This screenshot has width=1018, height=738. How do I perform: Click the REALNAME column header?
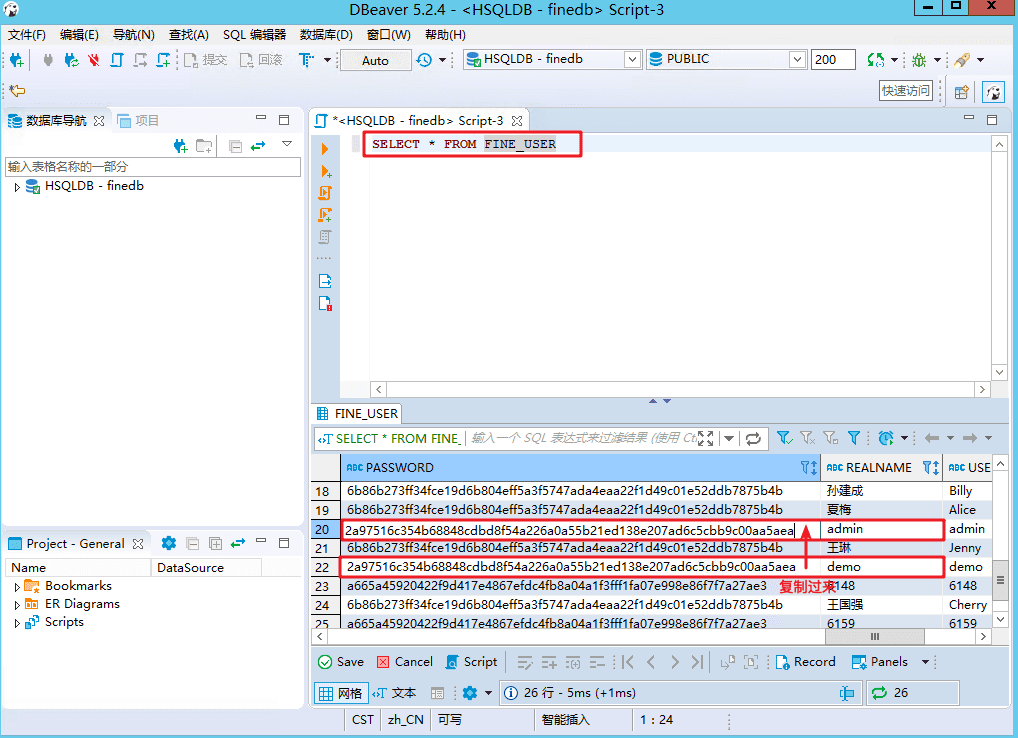click(881, 467)
